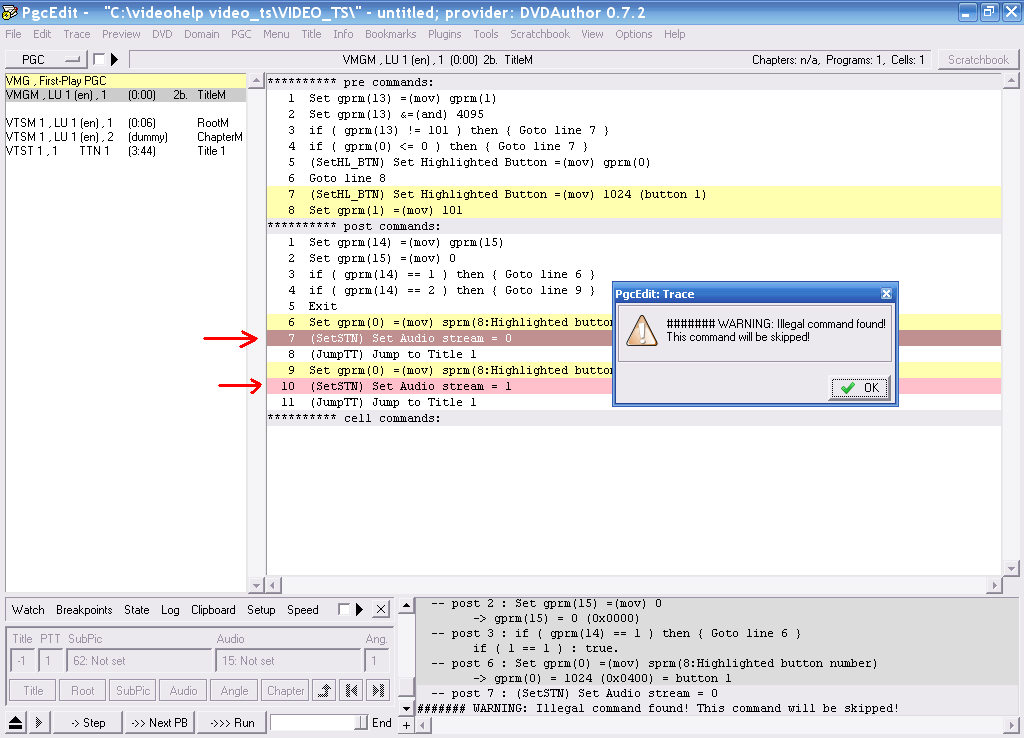Click the Root remote button
Image resolution: width=1024 pixels, height=738 pixels.
point(82,690)
